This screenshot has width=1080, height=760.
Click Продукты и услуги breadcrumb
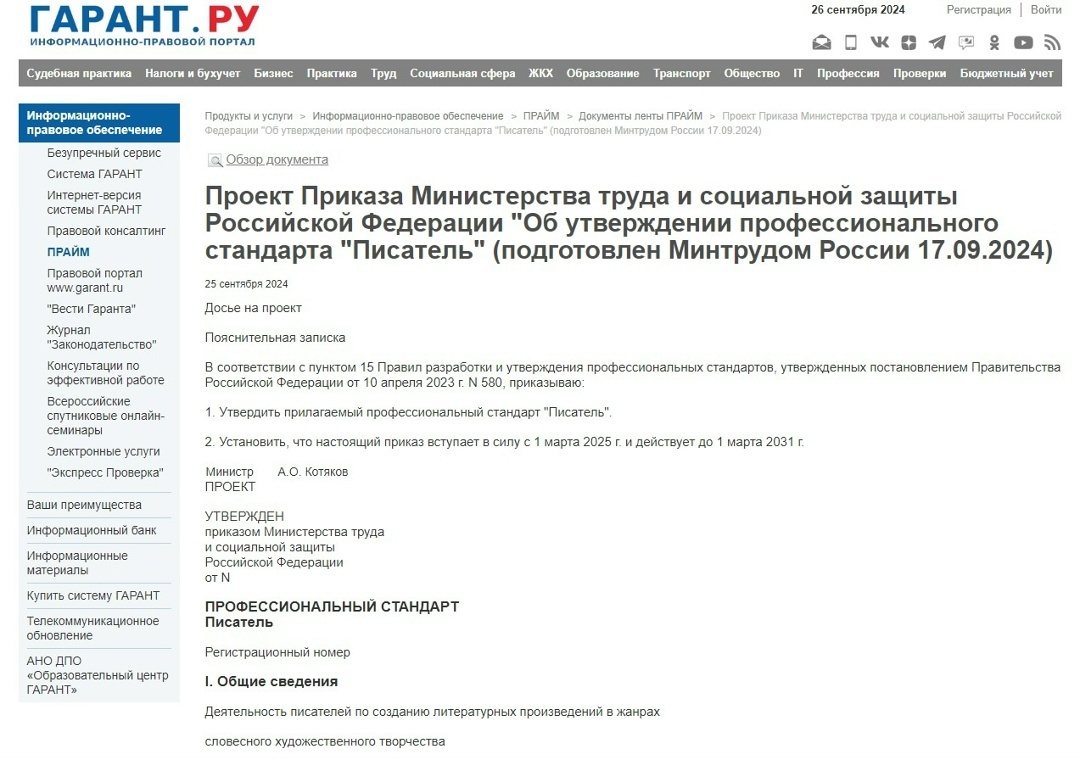(x=249, y=116)
